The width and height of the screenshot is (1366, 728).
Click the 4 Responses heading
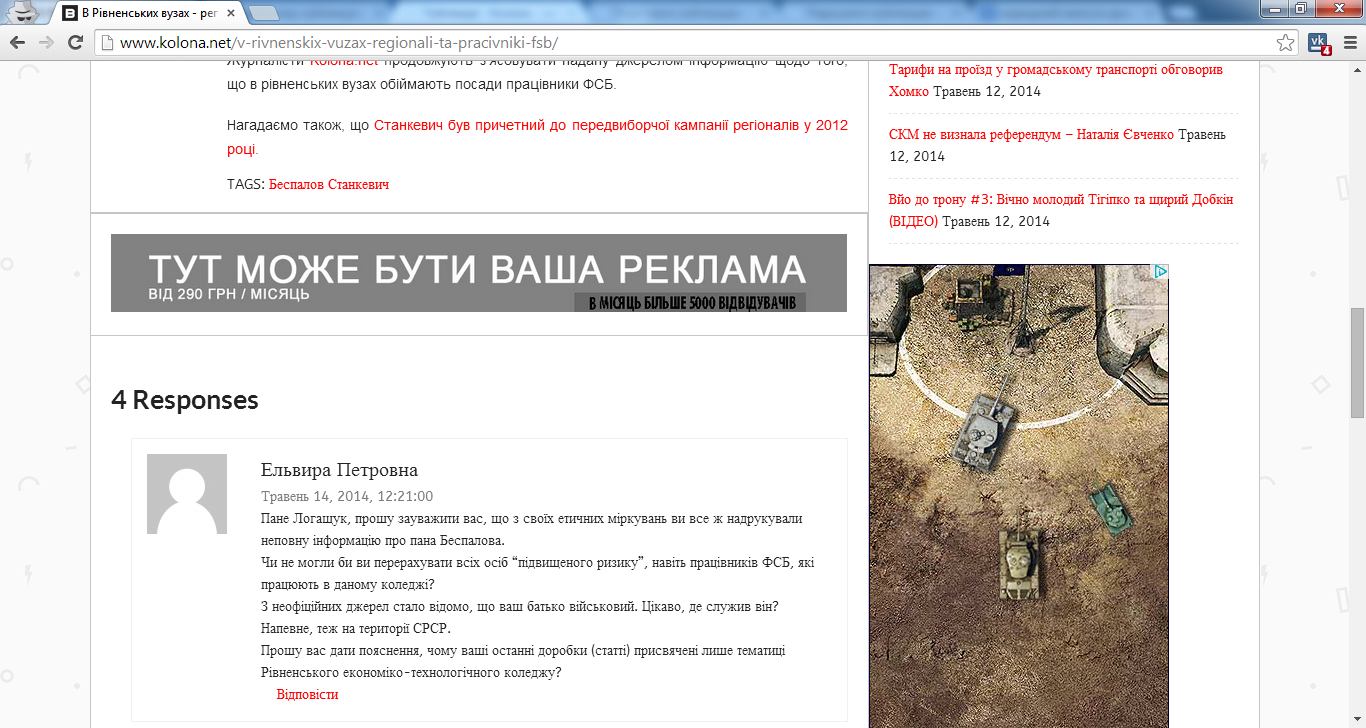point(185,400)
